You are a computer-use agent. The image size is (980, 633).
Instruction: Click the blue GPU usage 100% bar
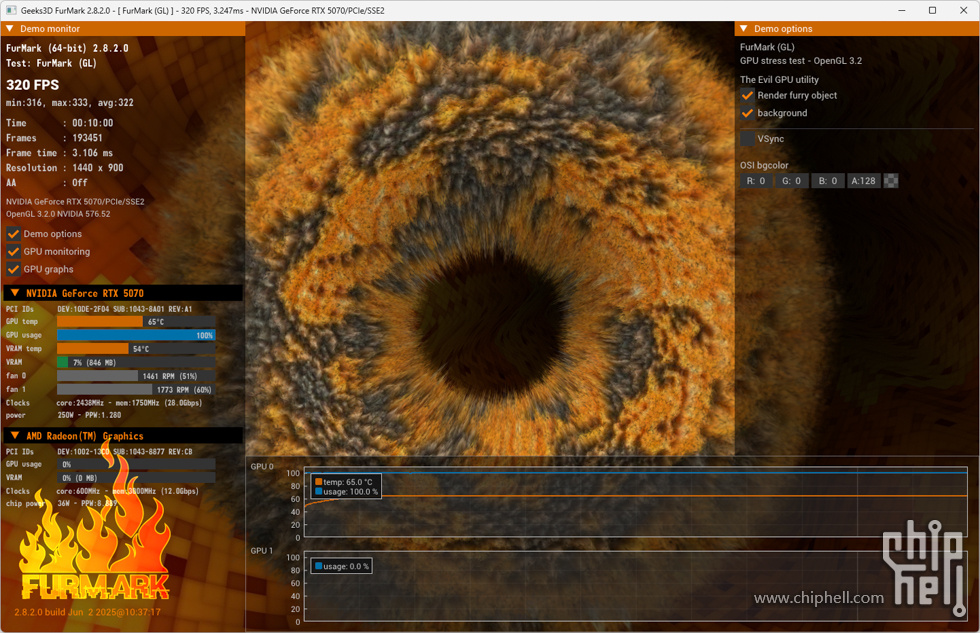pos(136,335)
